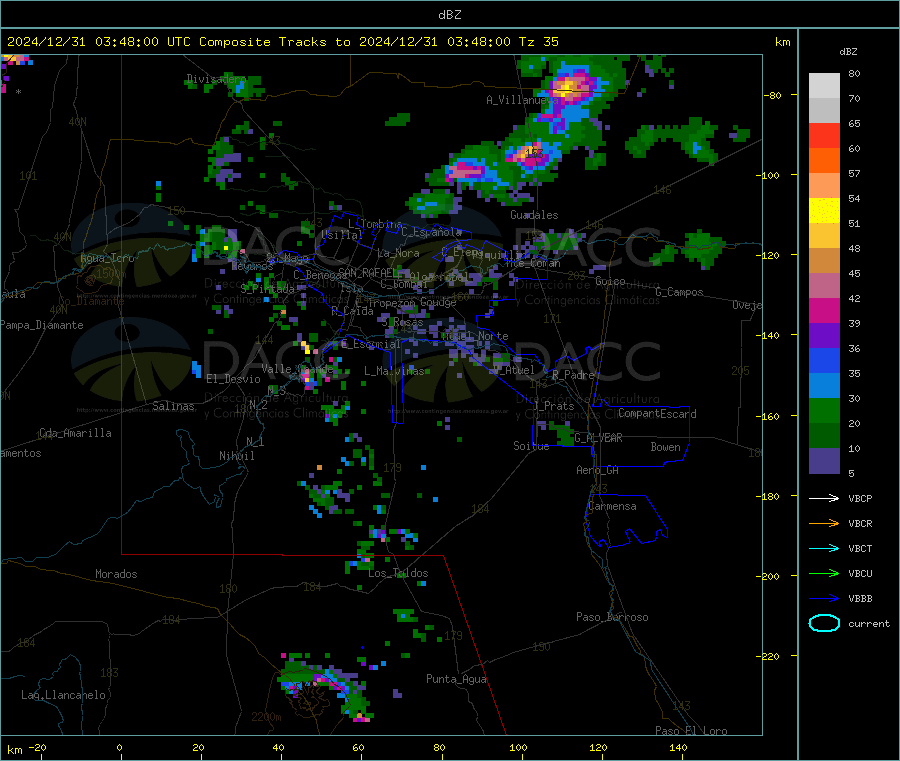The image size is (900, 761).
Task: Click the G_ALVEAR map label
Action: pyautogui.click(x=598, y=438)
